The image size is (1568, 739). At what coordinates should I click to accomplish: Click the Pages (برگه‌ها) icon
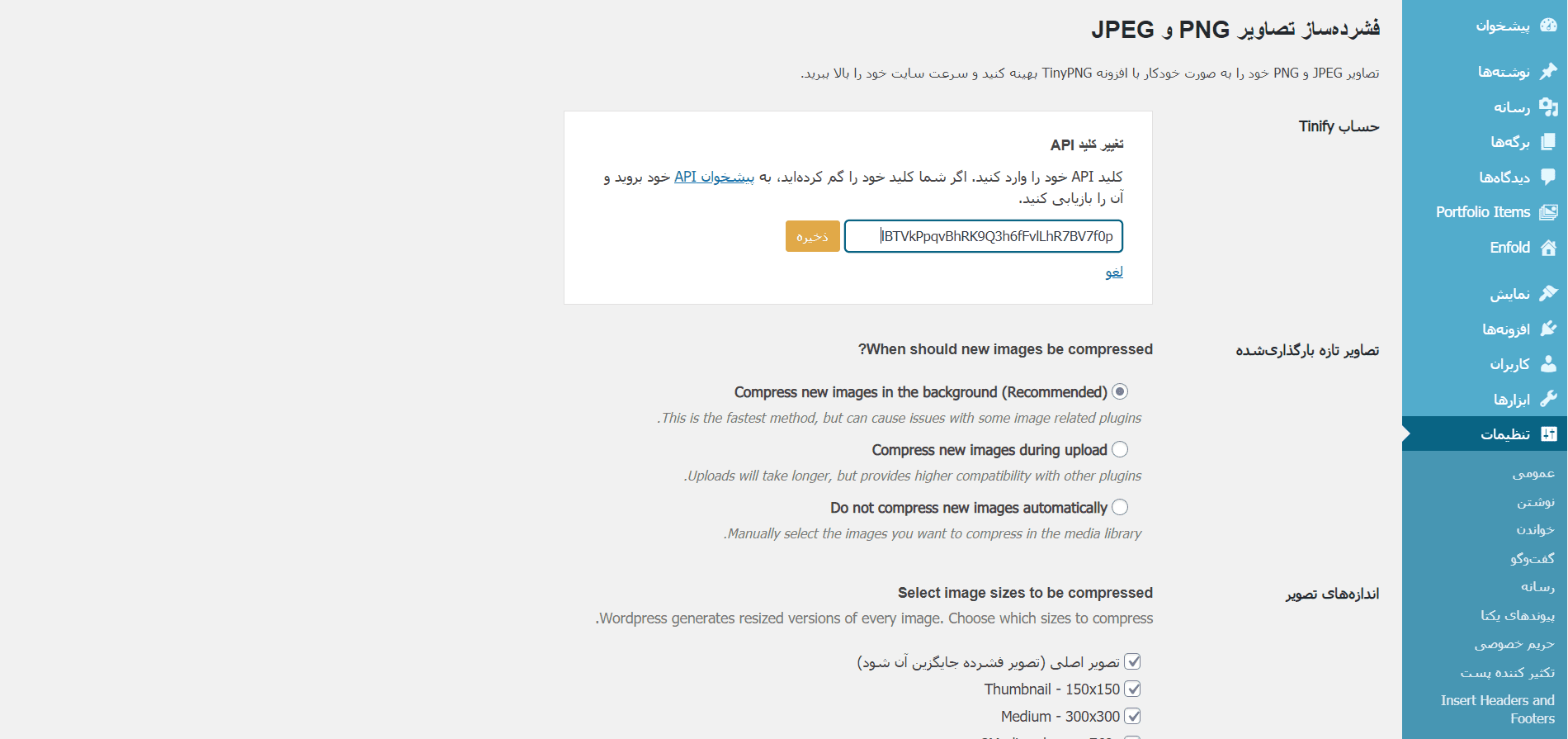click(1548, 142)
